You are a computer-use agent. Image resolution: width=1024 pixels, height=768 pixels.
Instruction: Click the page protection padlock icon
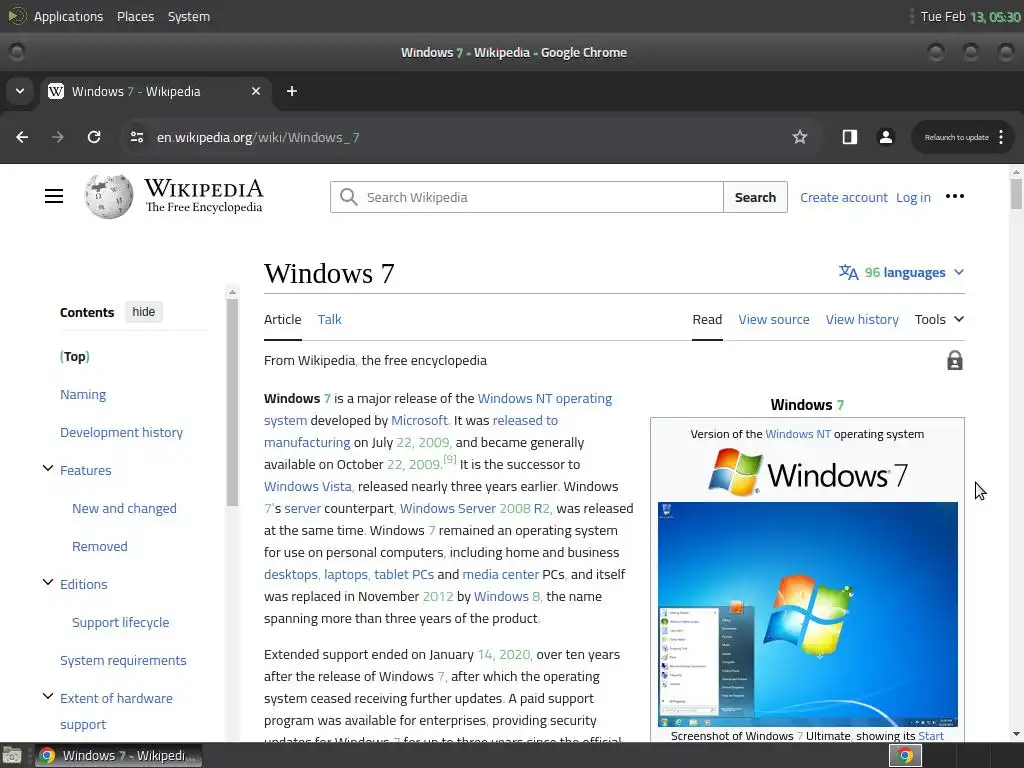955,360
